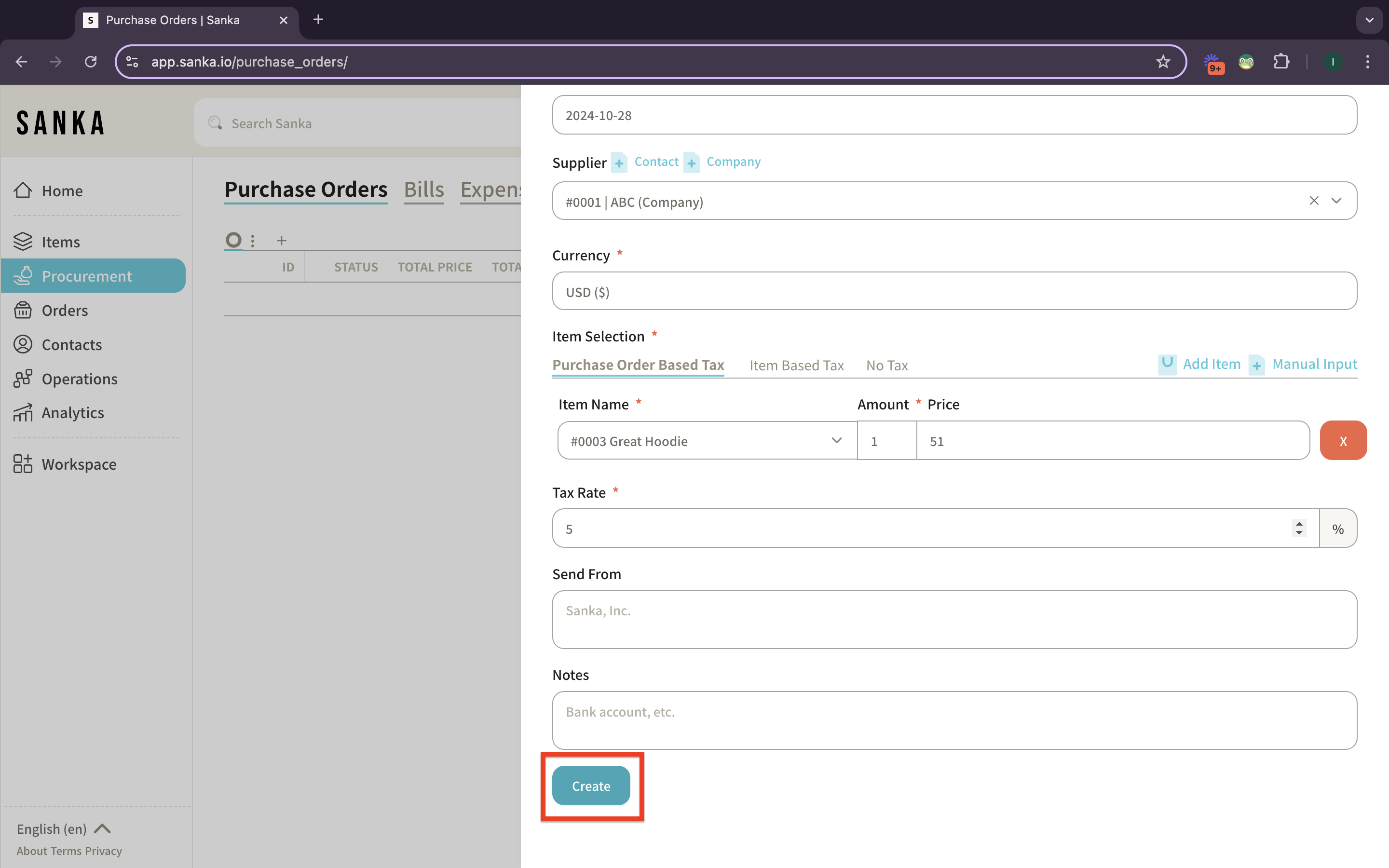1389x868 pixels.
Task: Remove item row with red X button
Action: tap(1343, 440)
